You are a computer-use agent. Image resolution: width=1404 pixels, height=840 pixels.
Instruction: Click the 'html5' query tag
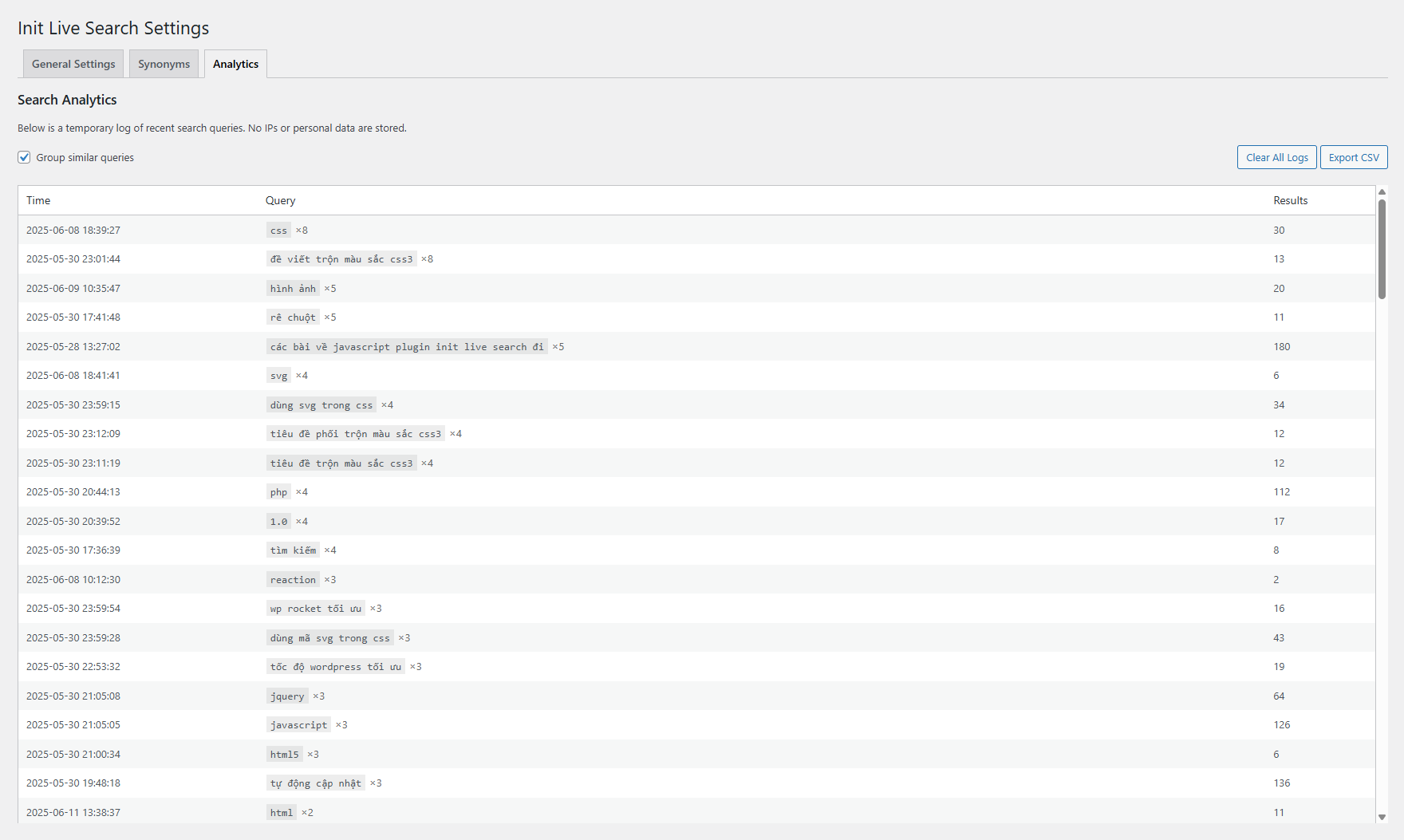pos(284,755)
